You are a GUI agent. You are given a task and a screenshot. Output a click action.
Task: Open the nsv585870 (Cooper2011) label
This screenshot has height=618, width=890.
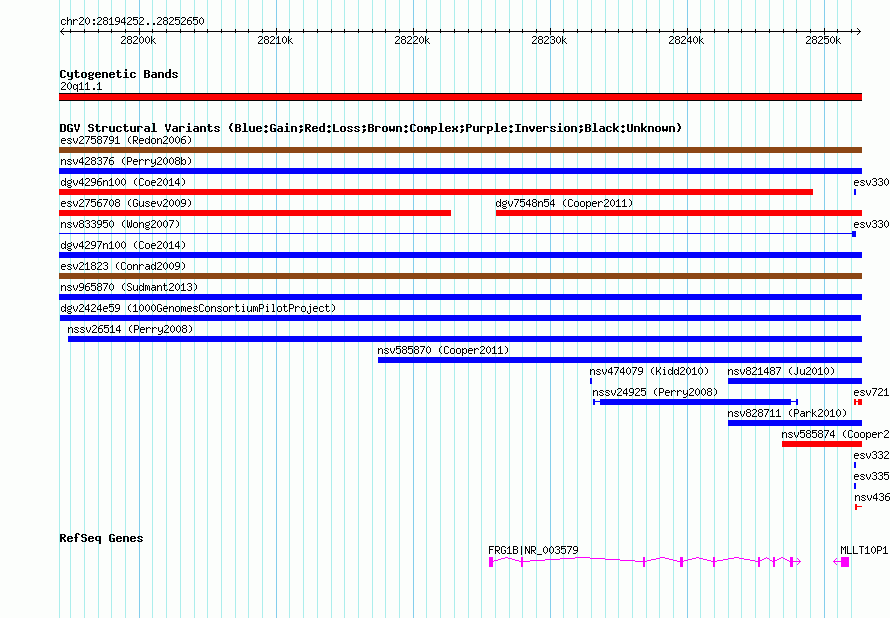pos(443,350)
